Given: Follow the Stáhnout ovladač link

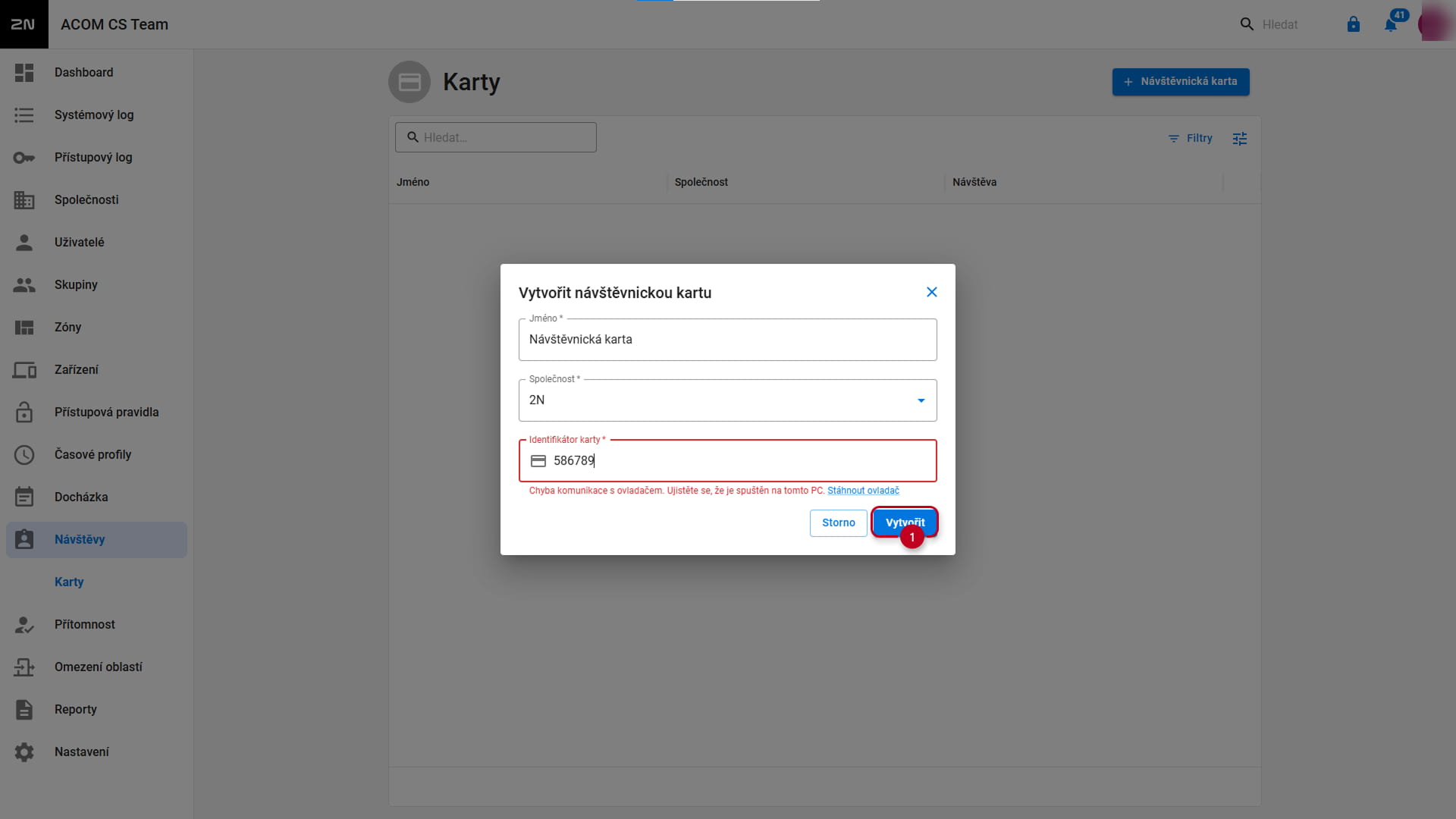Looking at the screenshot, I should (x=863, y=491).
